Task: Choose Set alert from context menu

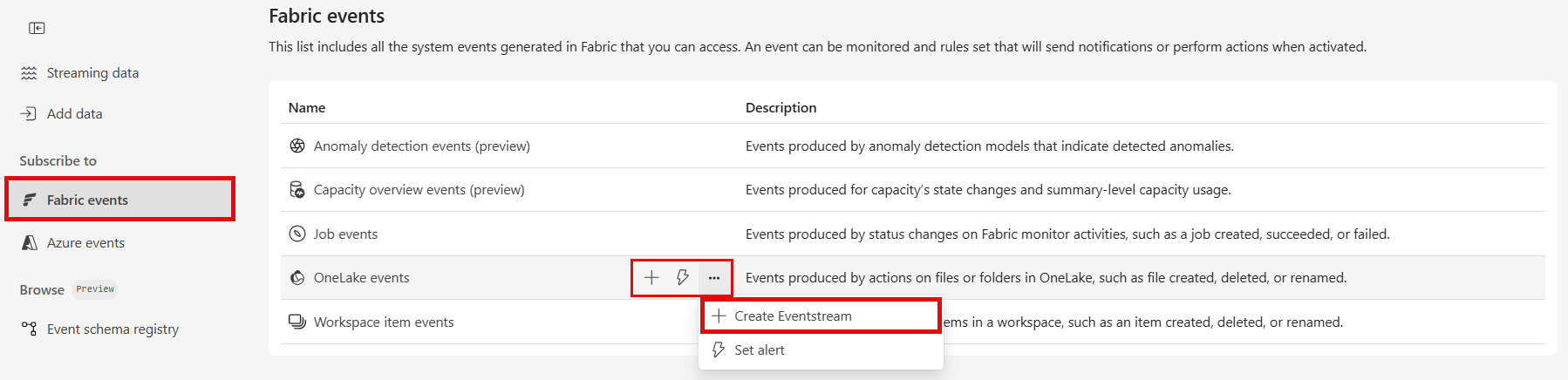Action: tap(759, 350)
